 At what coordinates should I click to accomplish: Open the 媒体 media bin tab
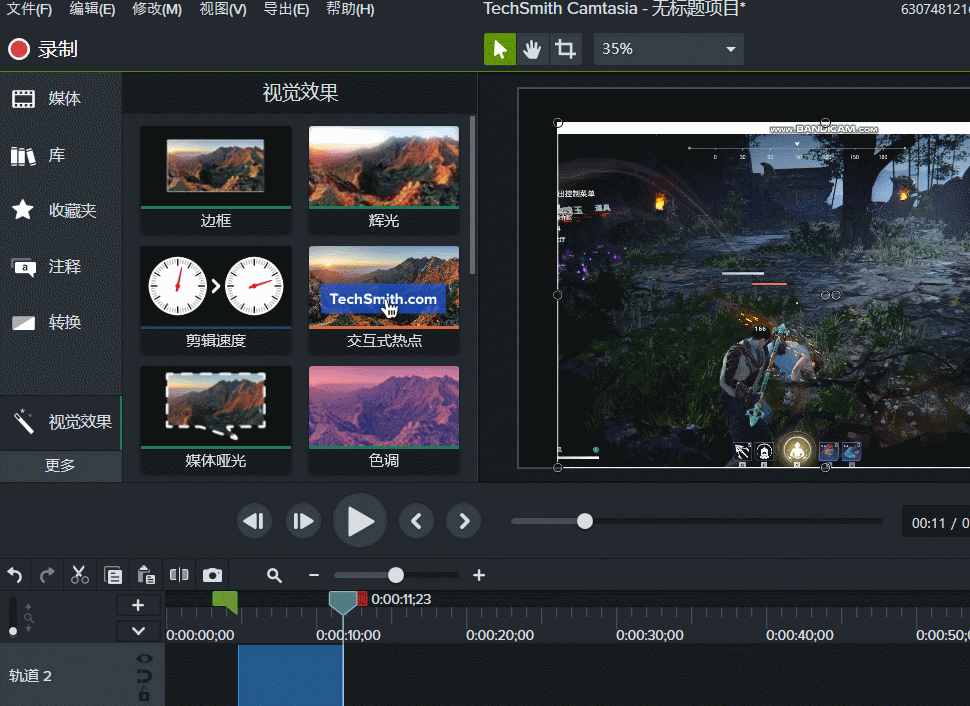[x=61, y=98]
